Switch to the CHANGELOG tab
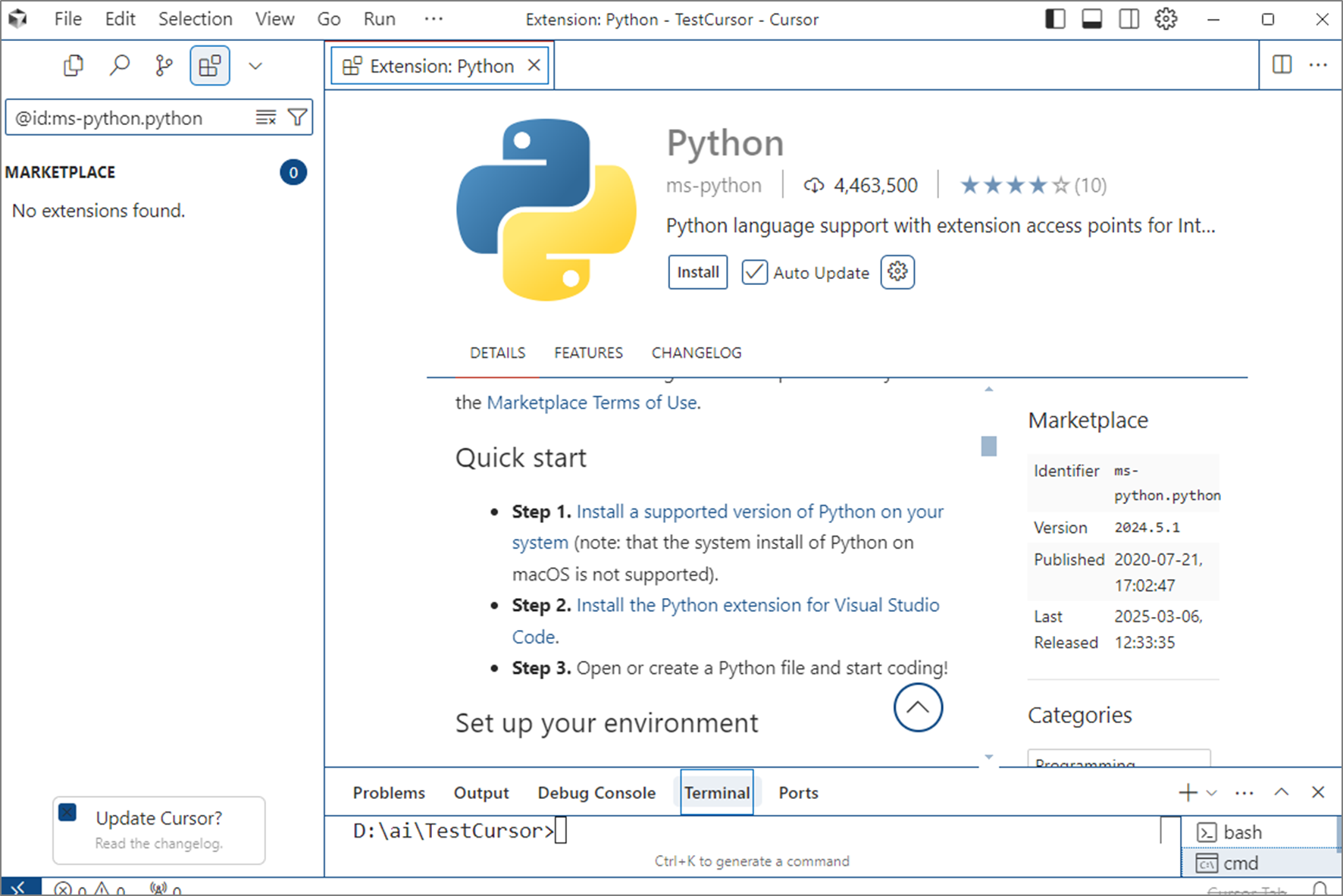 697,353
